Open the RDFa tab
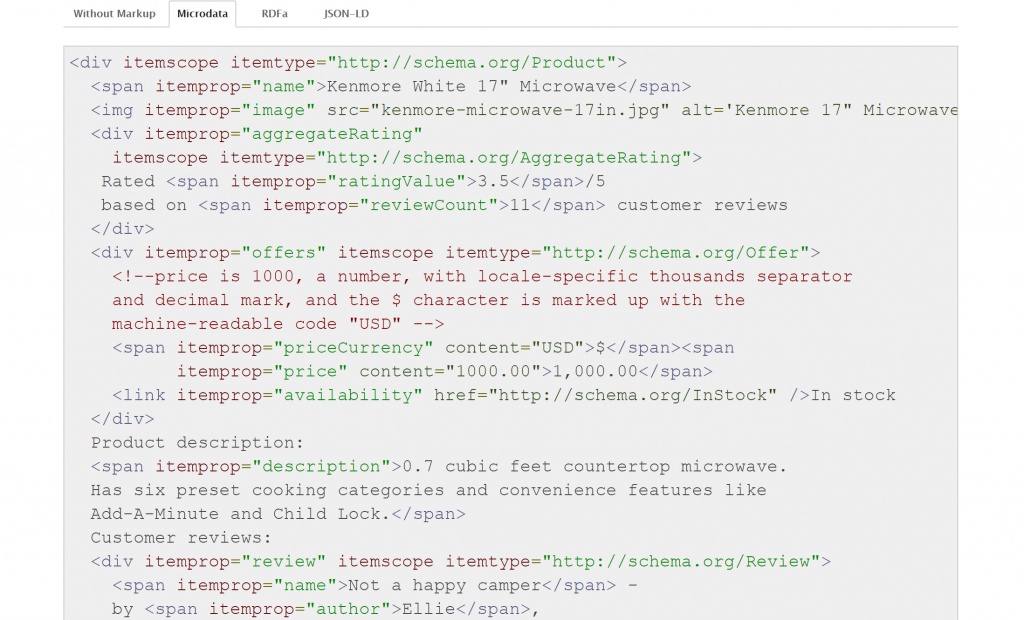This screenshot has width=1024, height=620. tap(274, 14)
